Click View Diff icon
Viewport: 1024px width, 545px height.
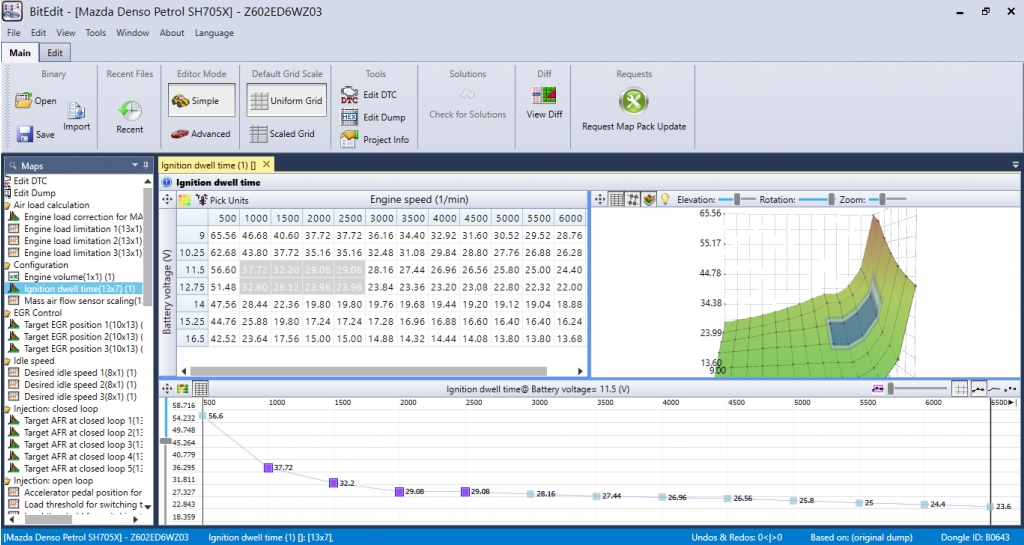coord(544,95)
